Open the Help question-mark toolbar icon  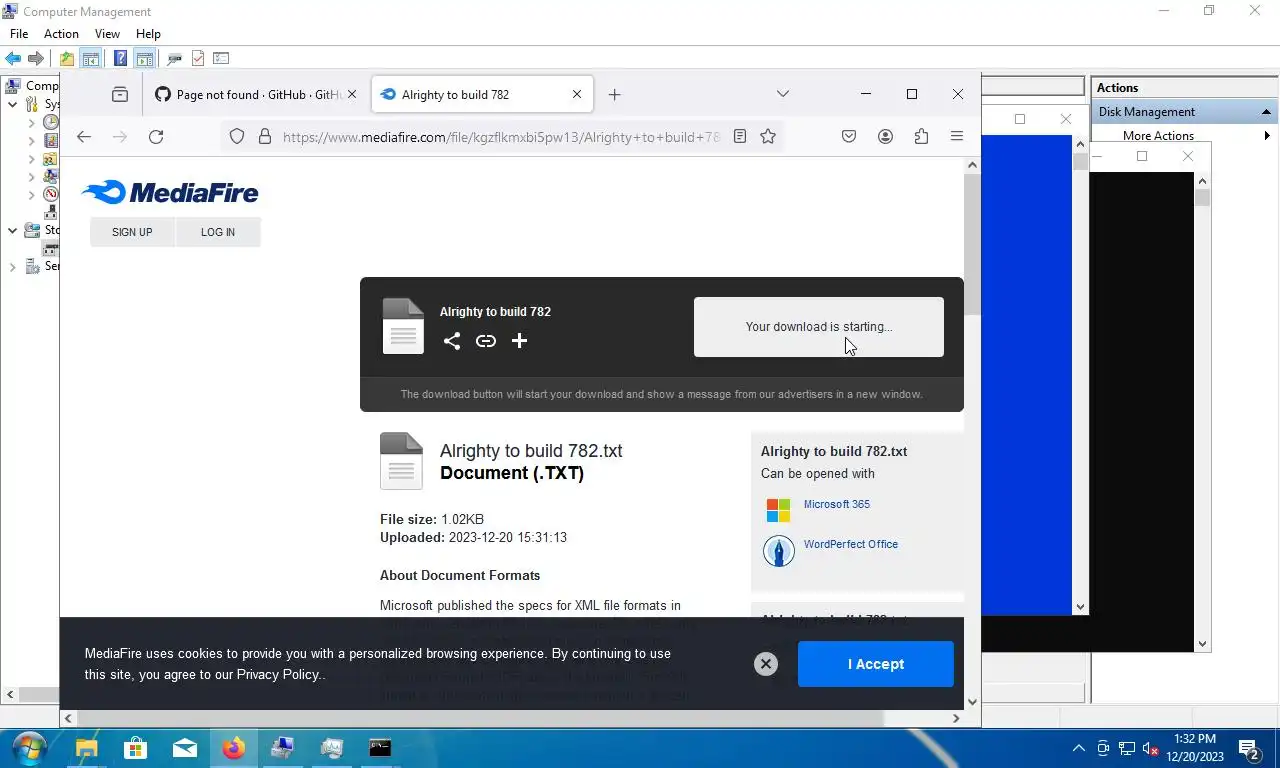[x=120, y=59]
